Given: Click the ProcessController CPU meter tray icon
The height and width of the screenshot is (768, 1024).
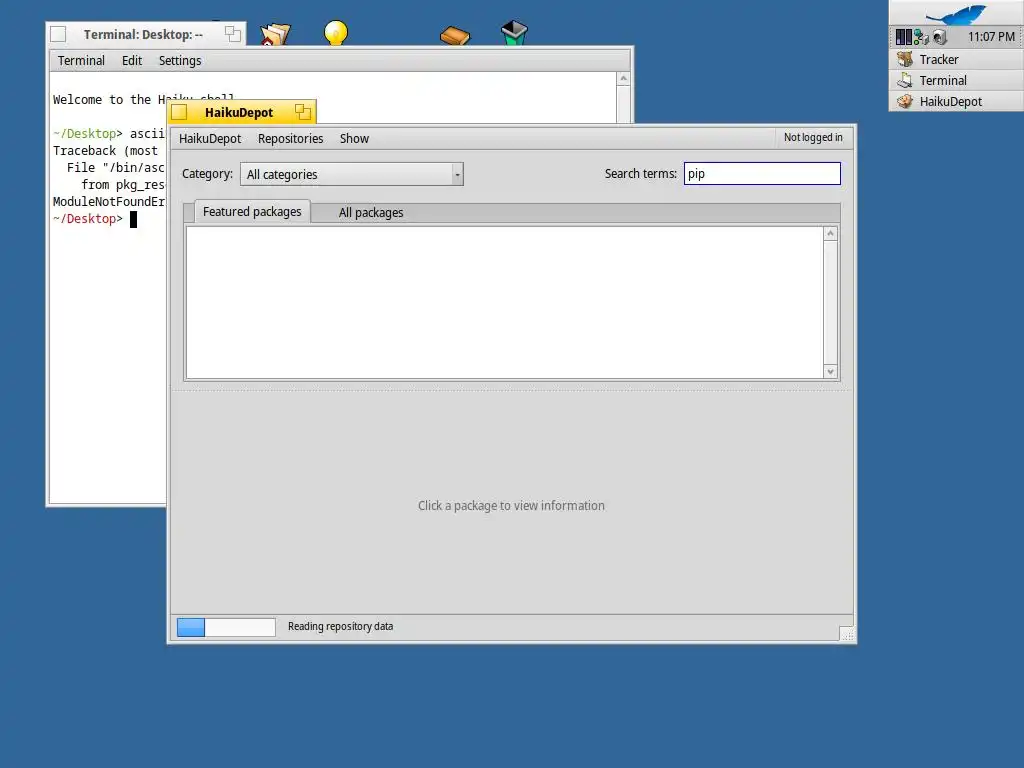Looking at the screenshot, I should 903,37.
